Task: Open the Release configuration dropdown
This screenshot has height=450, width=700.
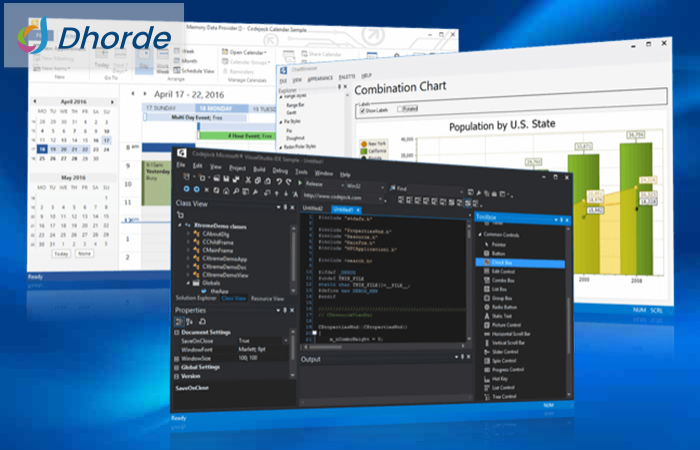Action: (342, 185)
